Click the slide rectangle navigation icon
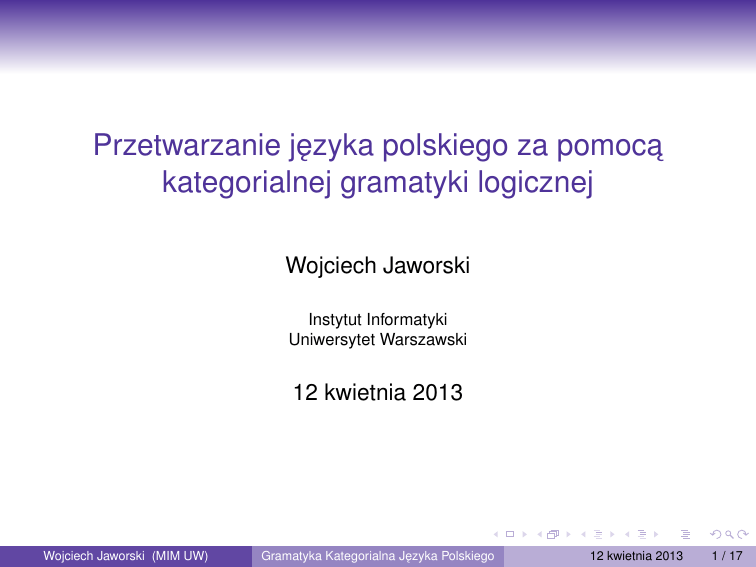The width and height of the screenshot is (756, 567). click(510, 533)
